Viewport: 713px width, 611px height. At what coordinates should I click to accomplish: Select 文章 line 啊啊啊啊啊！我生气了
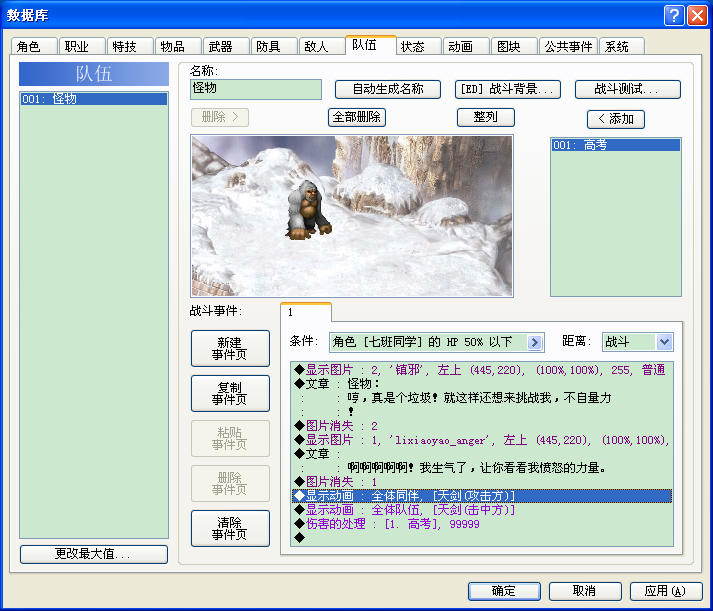(482, 468)
